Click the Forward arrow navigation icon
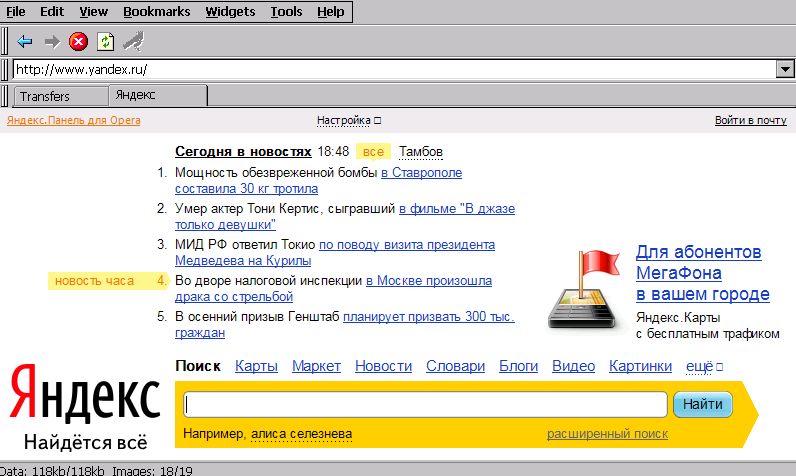This screenshot has height=476, width=796. coord(52,42)
